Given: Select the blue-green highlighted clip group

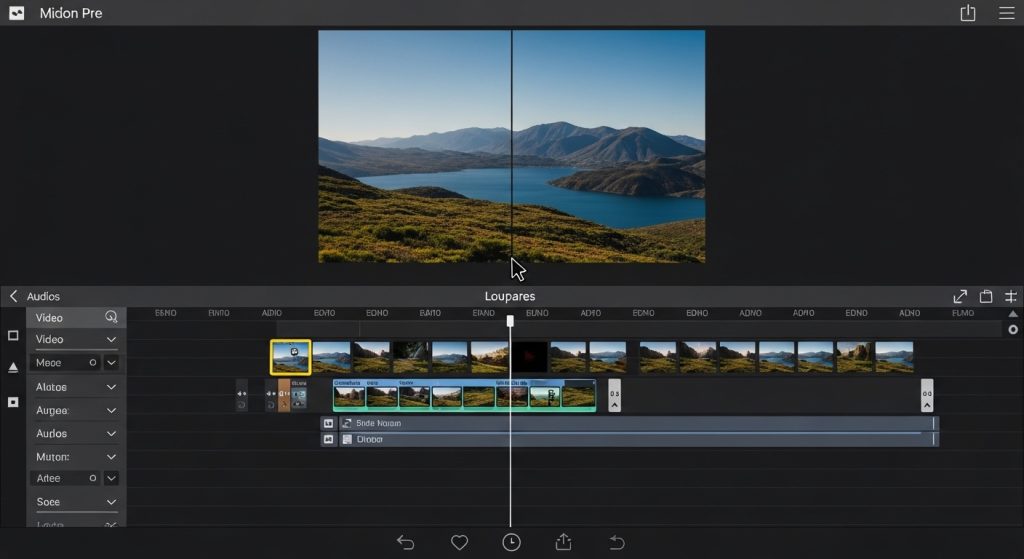Looking at the screenshot, I should coord(464,396).
